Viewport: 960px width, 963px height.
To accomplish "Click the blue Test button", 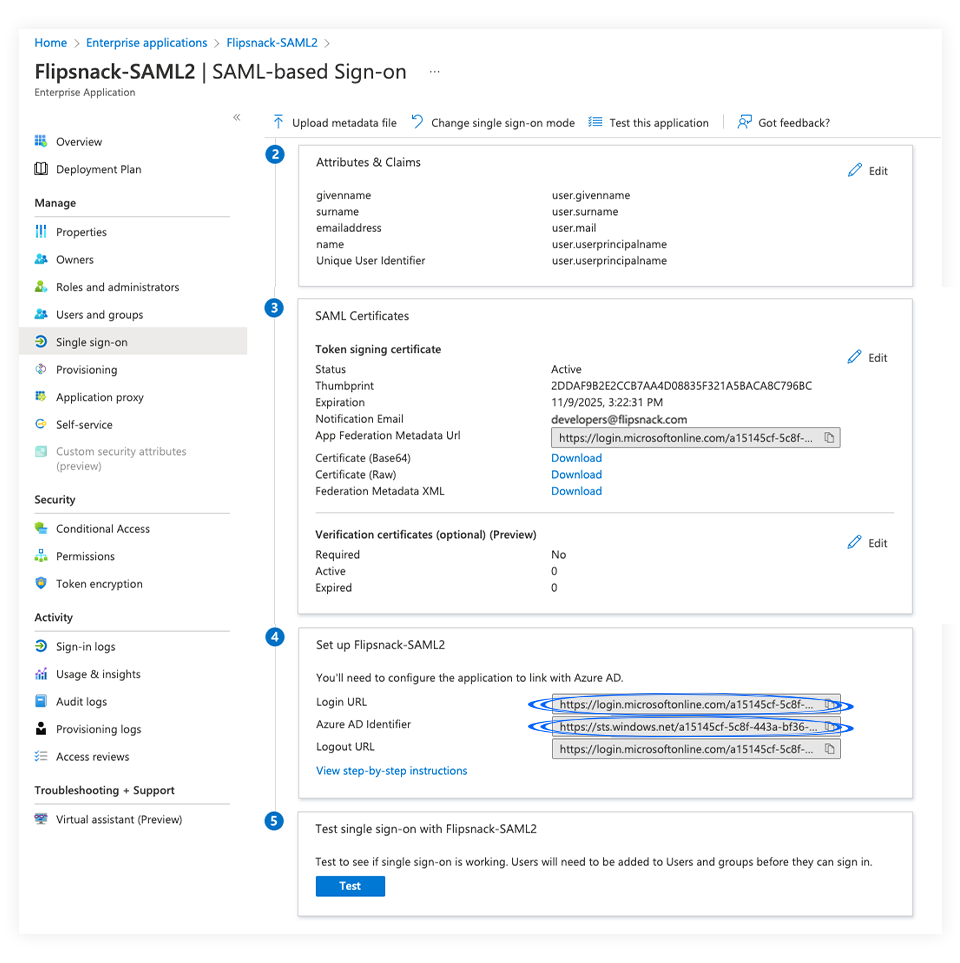I will click(350, 886).
